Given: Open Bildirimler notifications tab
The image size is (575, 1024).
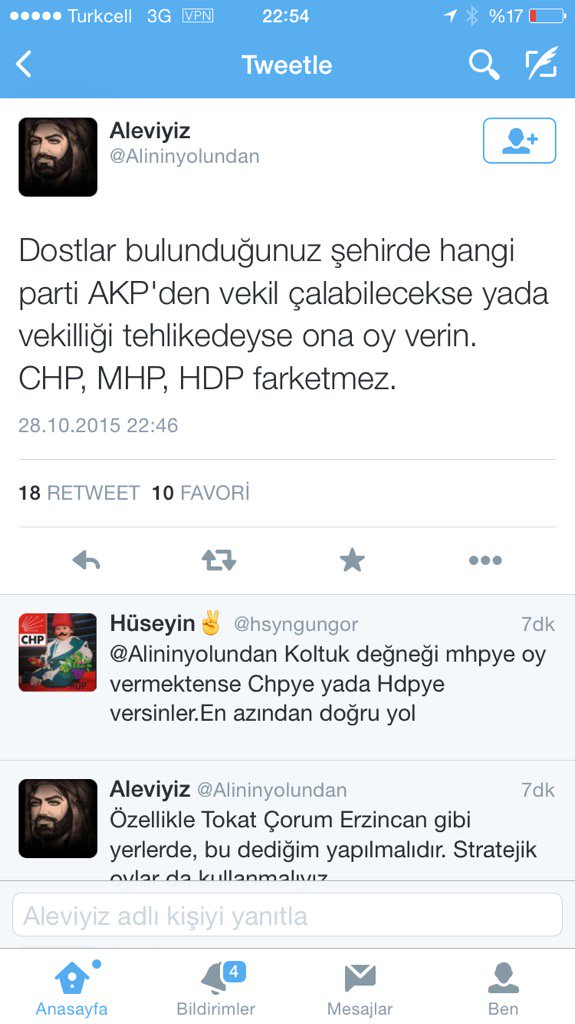Looking at the screenshot, I should pyautogui.click(x=216, y=988).
